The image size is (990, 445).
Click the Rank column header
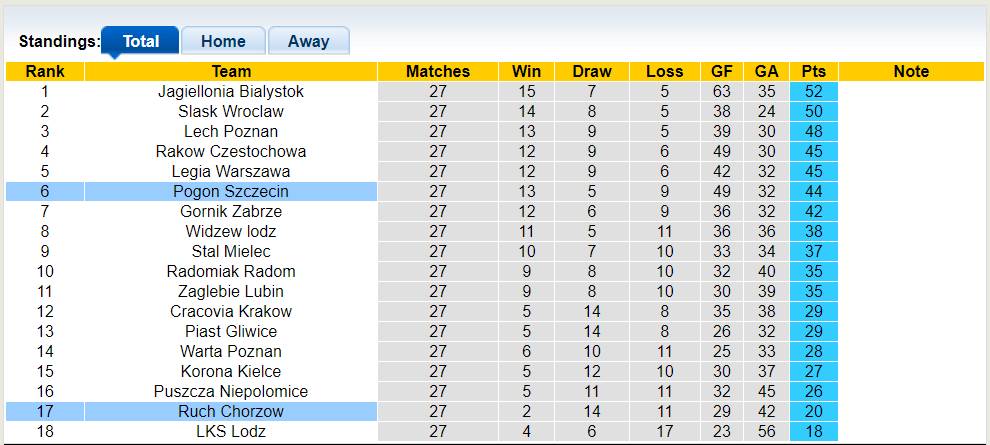point(45,71)
